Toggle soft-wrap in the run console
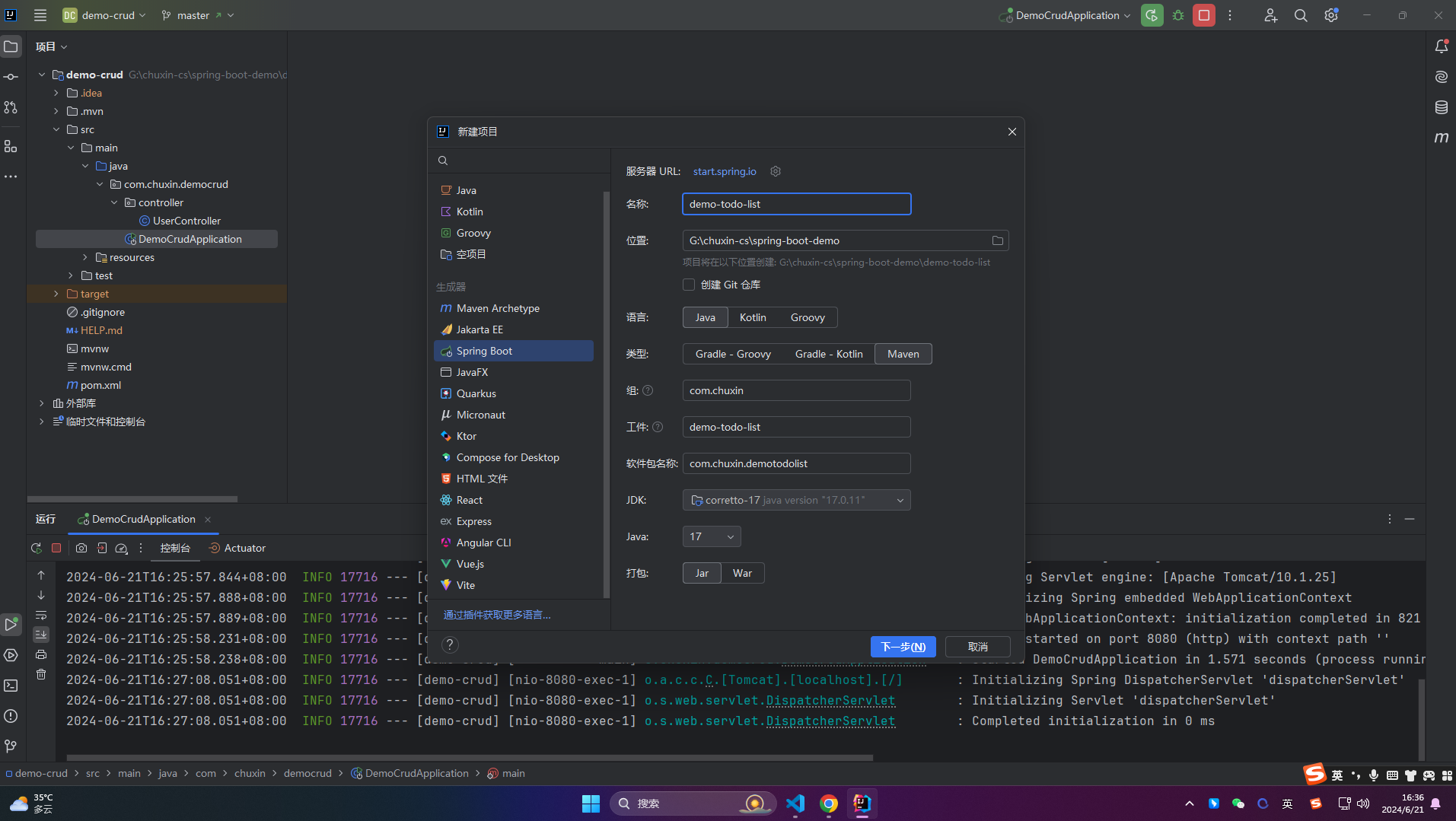The image size is (1456, 821). pyautogui.click(x=41, y=615)
